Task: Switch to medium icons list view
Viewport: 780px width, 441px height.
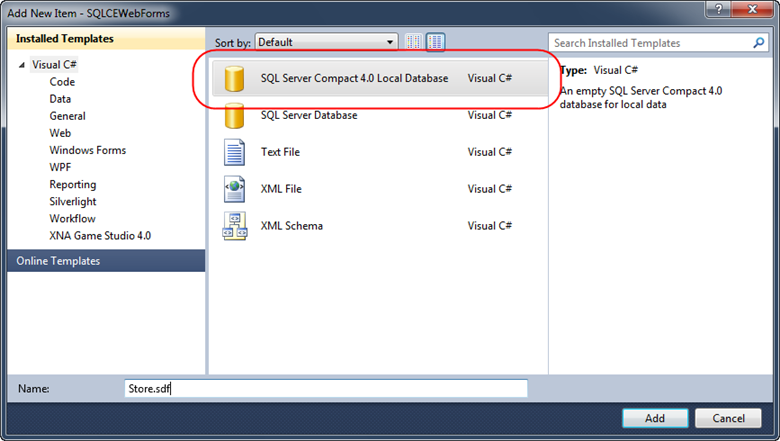Action: coord(435,42)
